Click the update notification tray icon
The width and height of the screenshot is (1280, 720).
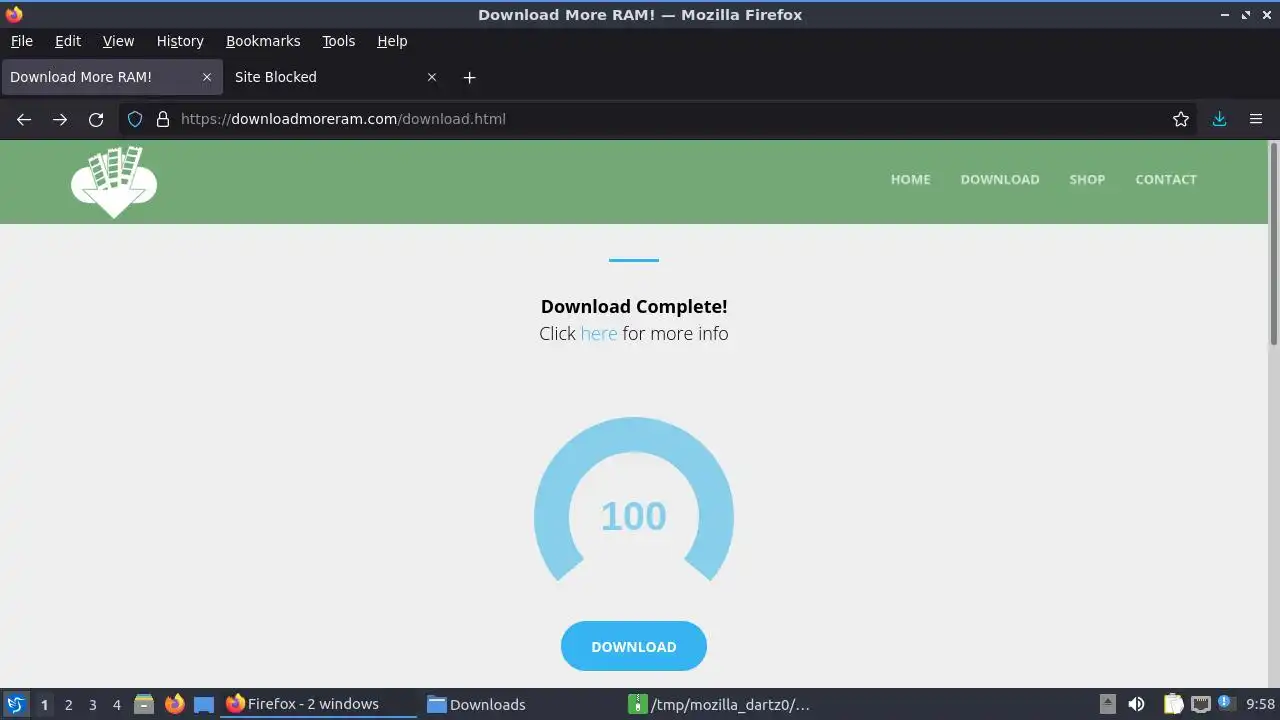[x=1224, y=704]
